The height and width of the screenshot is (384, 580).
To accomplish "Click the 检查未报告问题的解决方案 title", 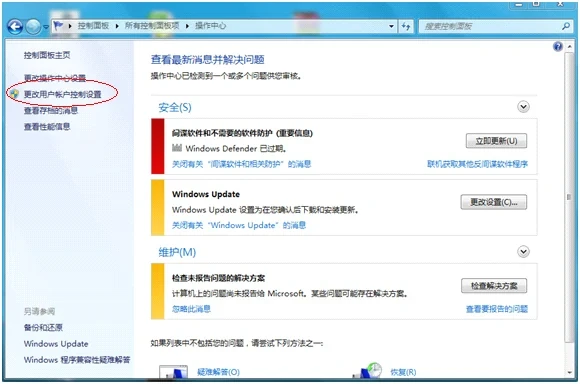I will click(218, 278).
